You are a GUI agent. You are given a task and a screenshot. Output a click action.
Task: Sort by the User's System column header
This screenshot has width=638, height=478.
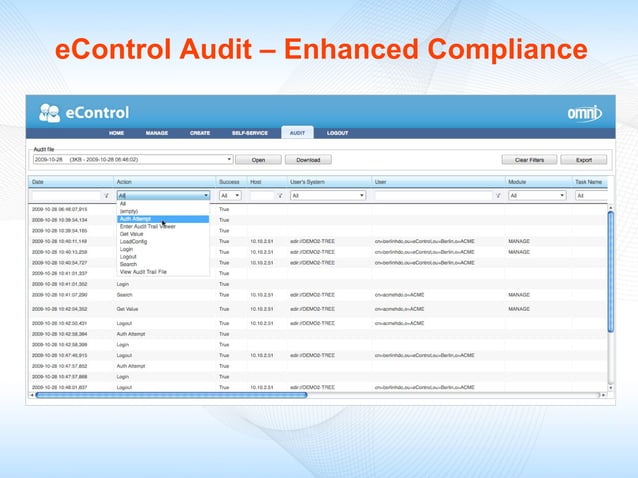pos(329,182)
